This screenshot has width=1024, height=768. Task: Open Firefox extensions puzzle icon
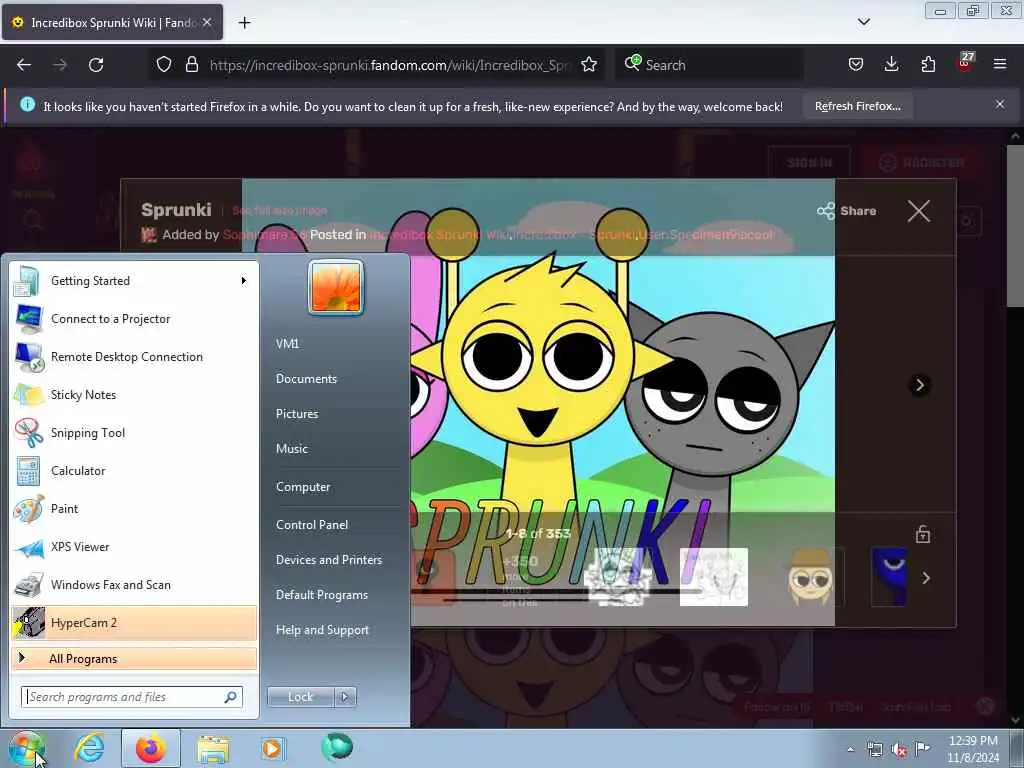(x=928, y=64)
